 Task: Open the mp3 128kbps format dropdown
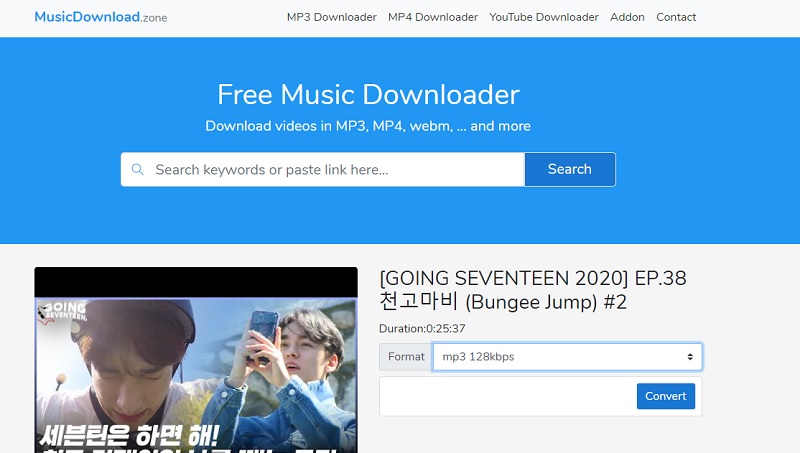(x=567, y=357)
